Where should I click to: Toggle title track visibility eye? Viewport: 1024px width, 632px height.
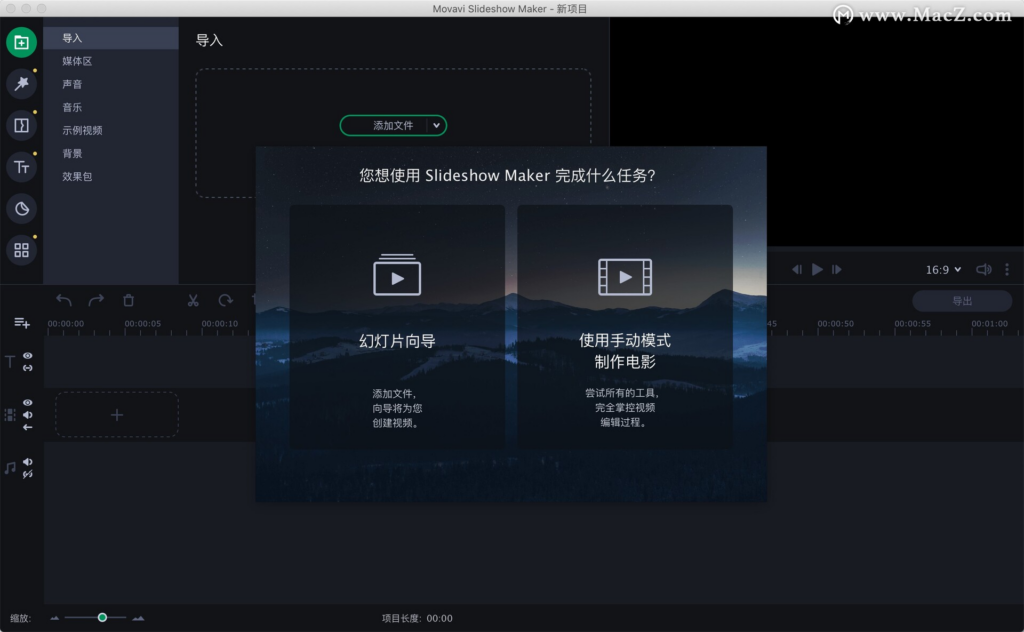(27, 356)
